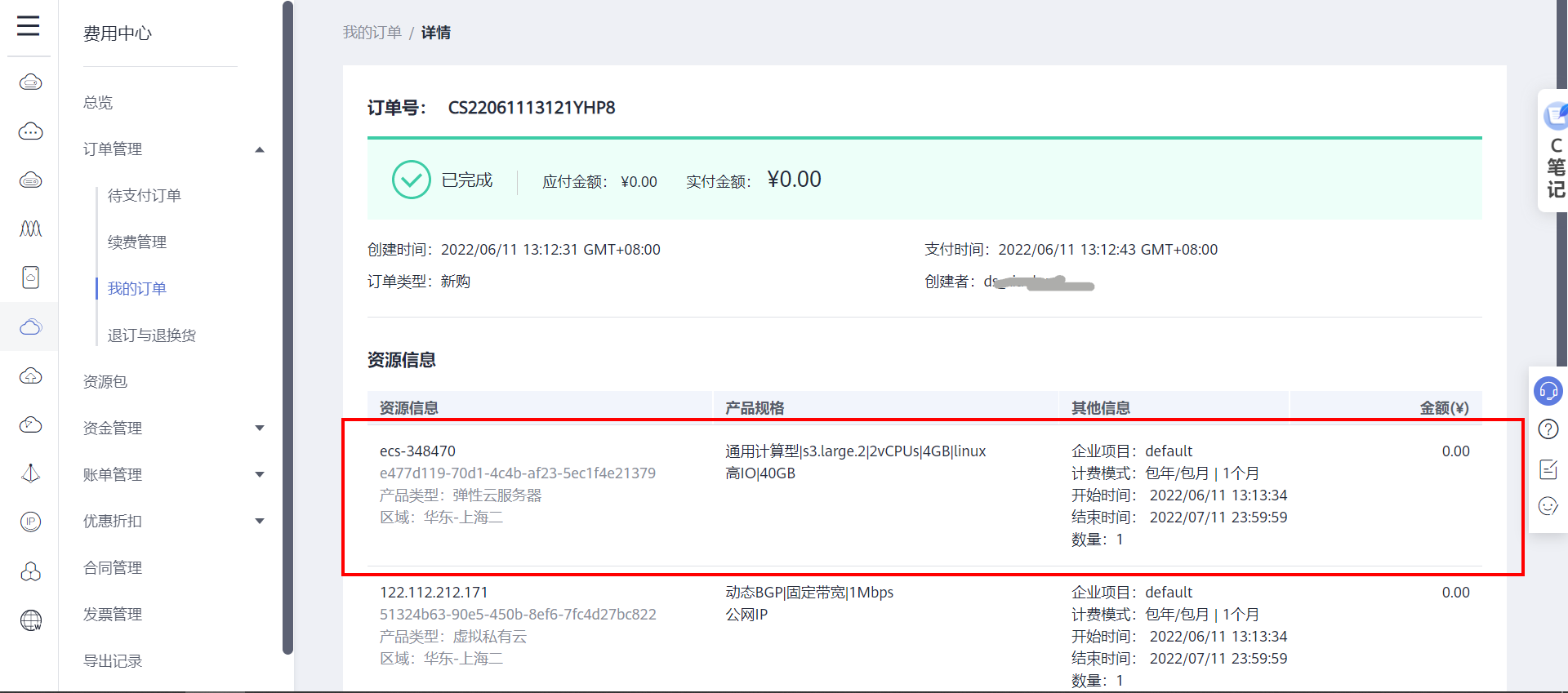Click the 实付金额 ¥0.00 value
Screen dimensions: 1568x693
tap(795, 180)
